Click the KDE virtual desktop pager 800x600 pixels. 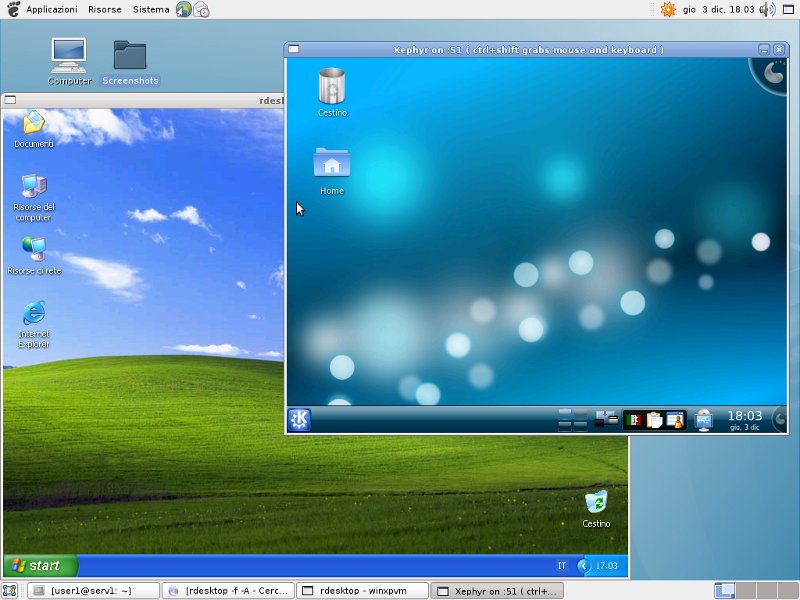pyautogui.click(x=572, y=420)
